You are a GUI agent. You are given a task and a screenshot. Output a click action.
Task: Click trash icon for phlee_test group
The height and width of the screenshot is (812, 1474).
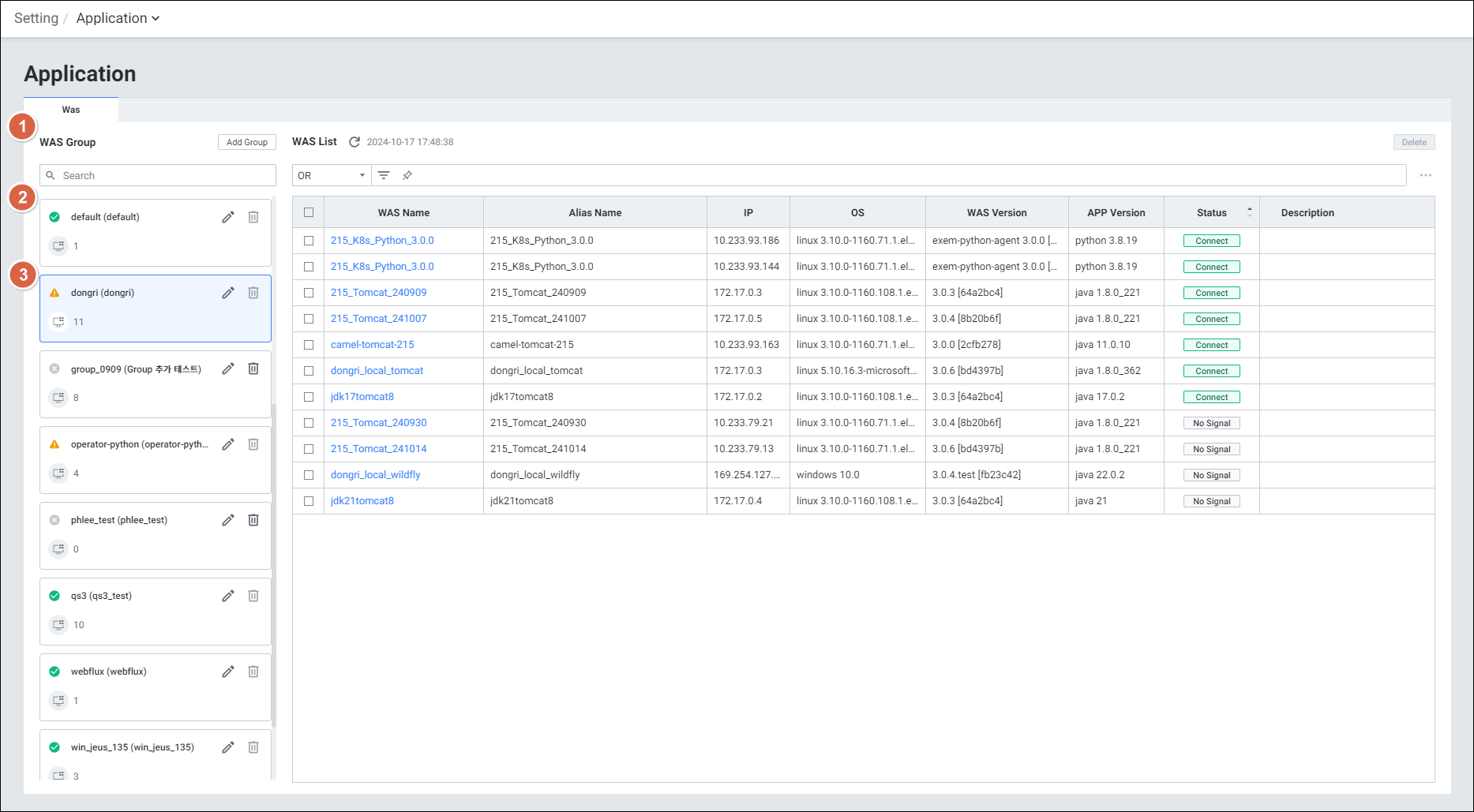point(253,520)
